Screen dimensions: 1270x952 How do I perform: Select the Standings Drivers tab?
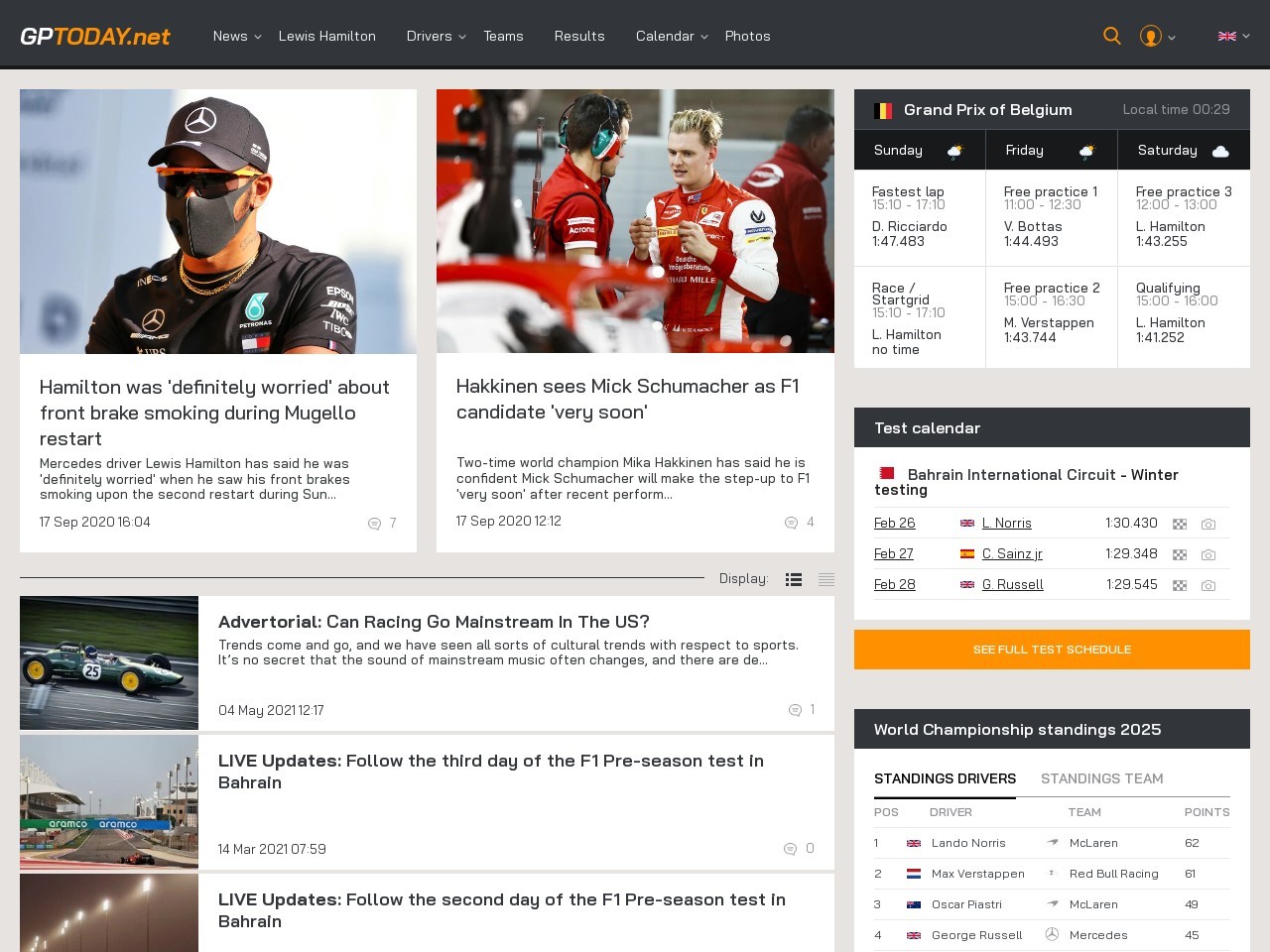945,778
